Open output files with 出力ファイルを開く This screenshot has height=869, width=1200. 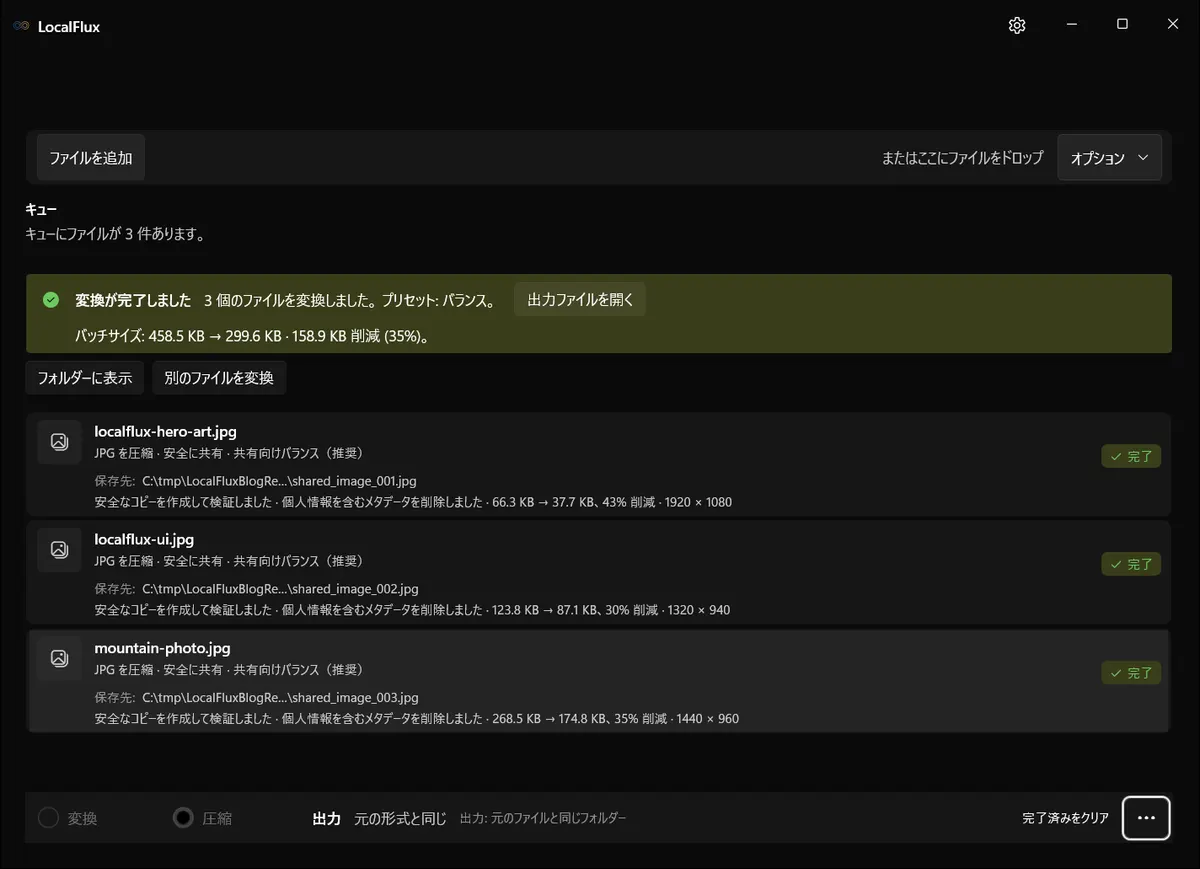pos(580,300)
